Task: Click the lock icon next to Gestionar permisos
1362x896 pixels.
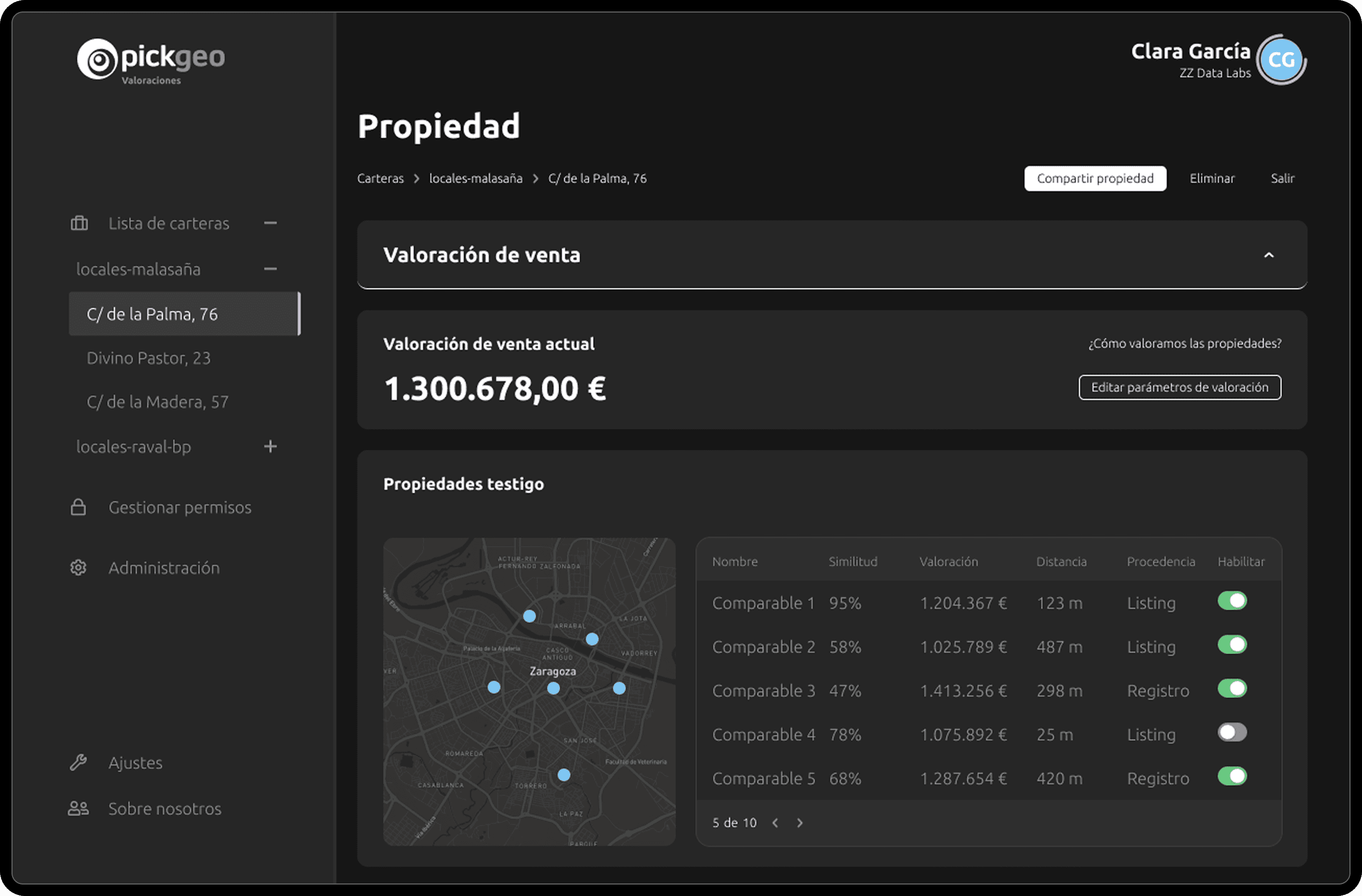Action: pyautogui.click(x=78, y=507)
